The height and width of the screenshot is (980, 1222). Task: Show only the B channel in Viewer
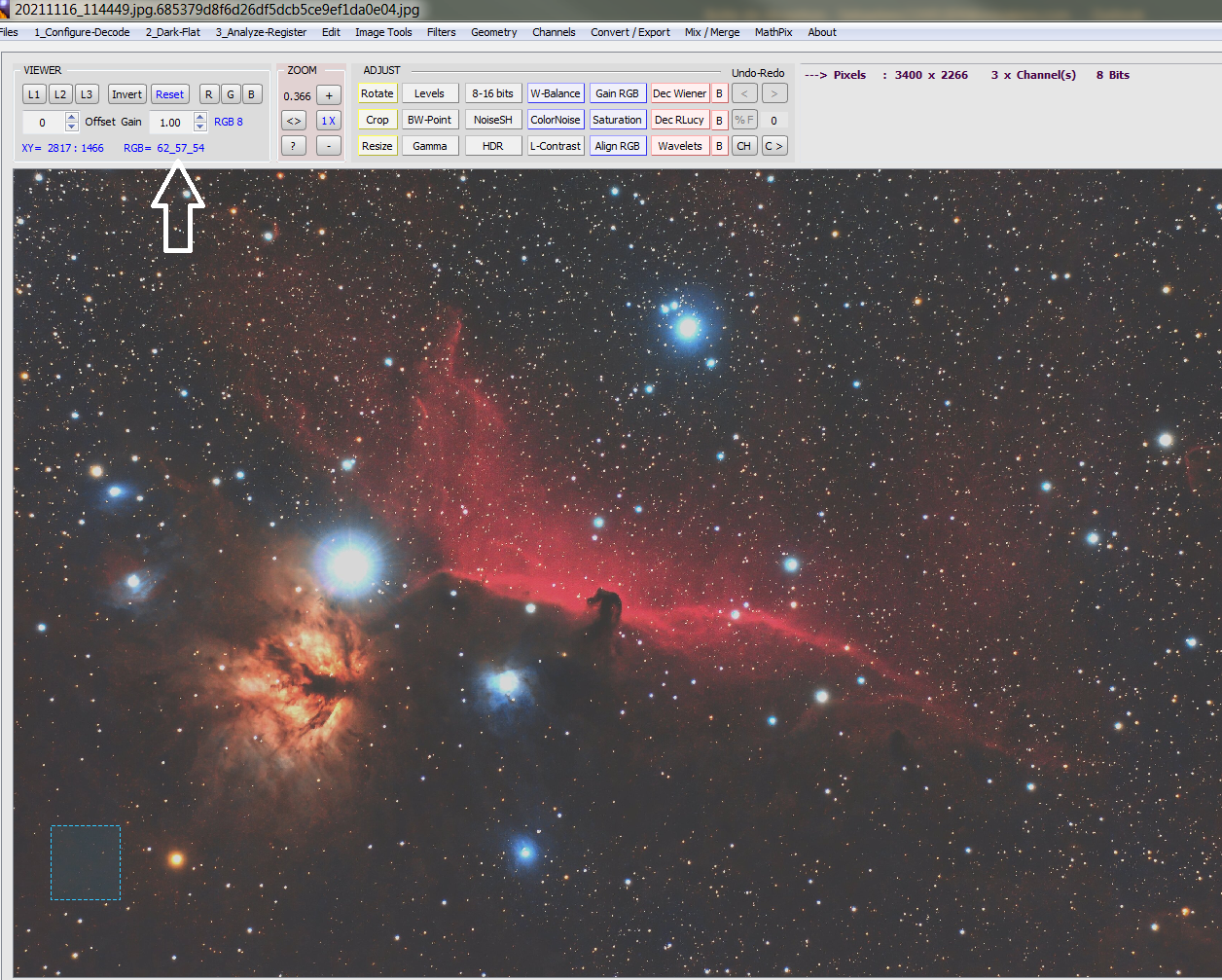(252, 94)
